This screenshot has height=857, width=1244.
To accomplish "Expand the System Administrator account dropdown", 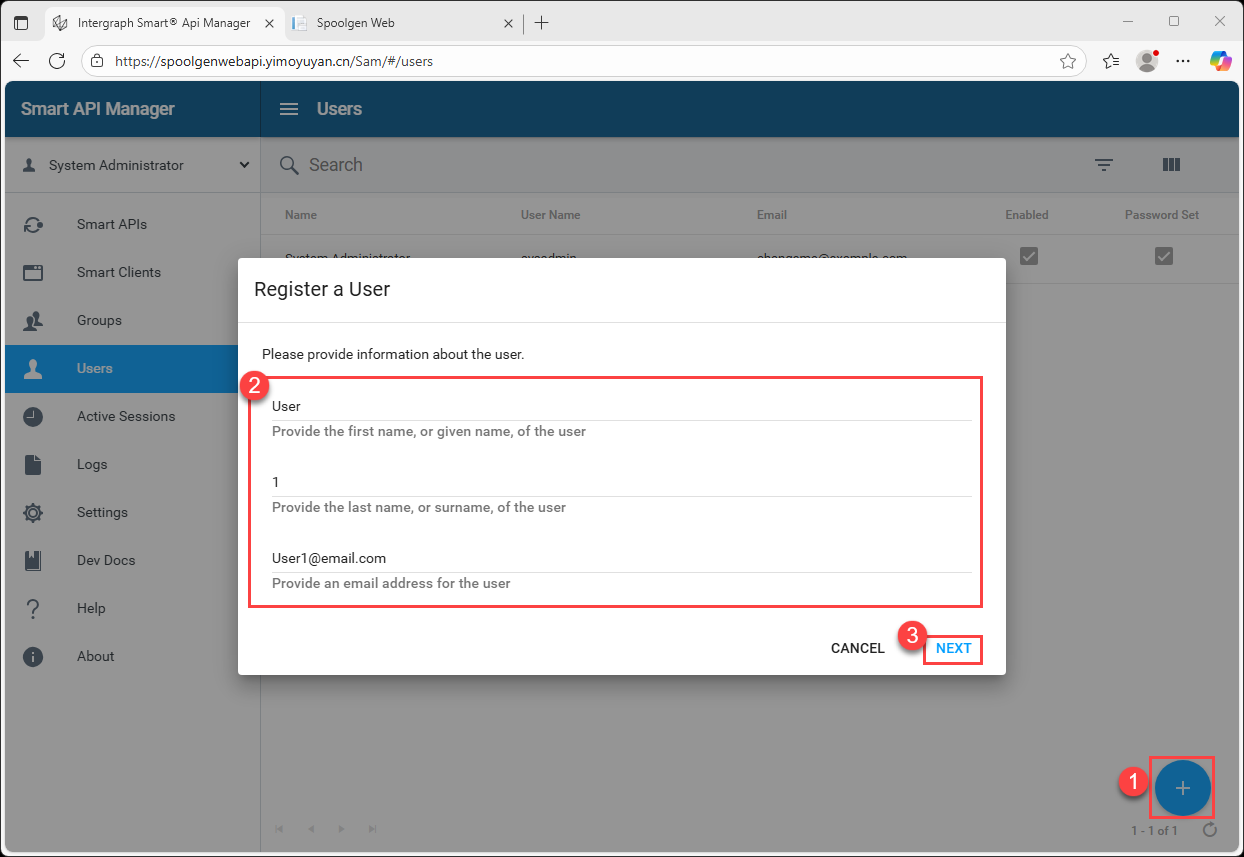I will pyautogui.click(x=244, y=165).
